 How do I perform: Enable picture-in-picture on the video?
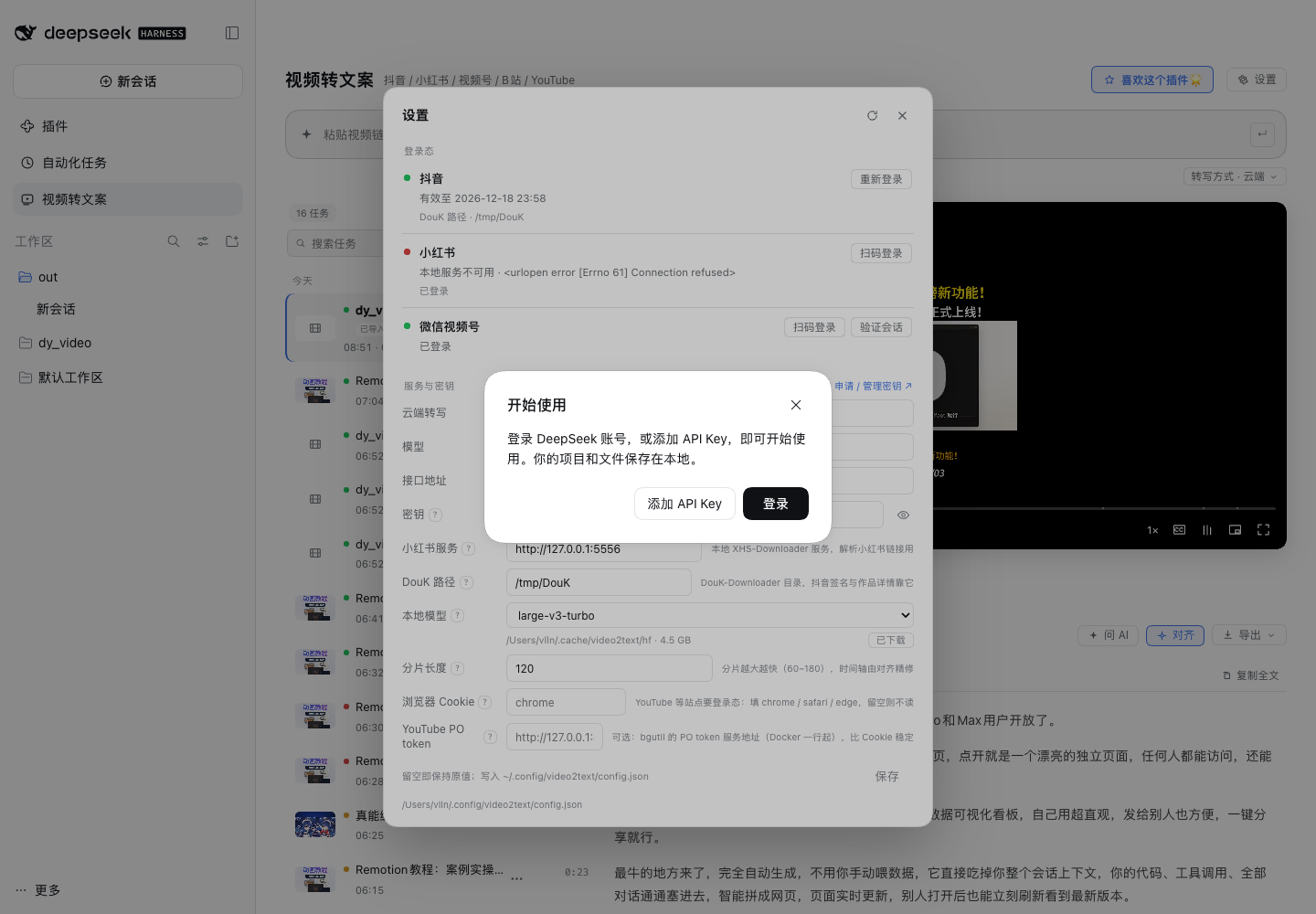[x=1236, y=530]
